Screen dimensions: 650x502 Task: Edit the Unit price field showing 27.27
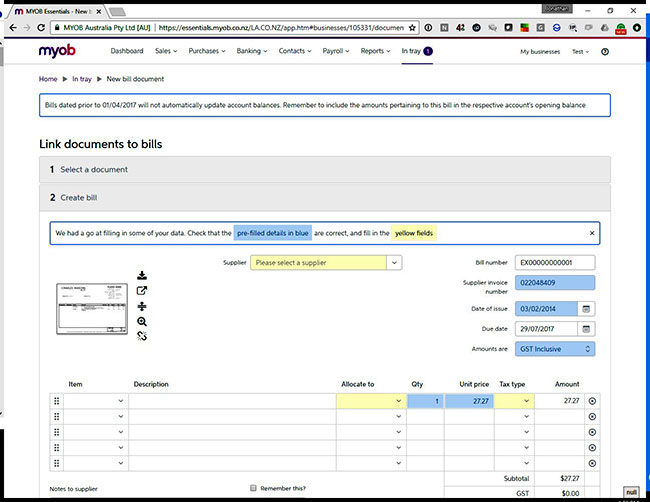coord(469,401)
